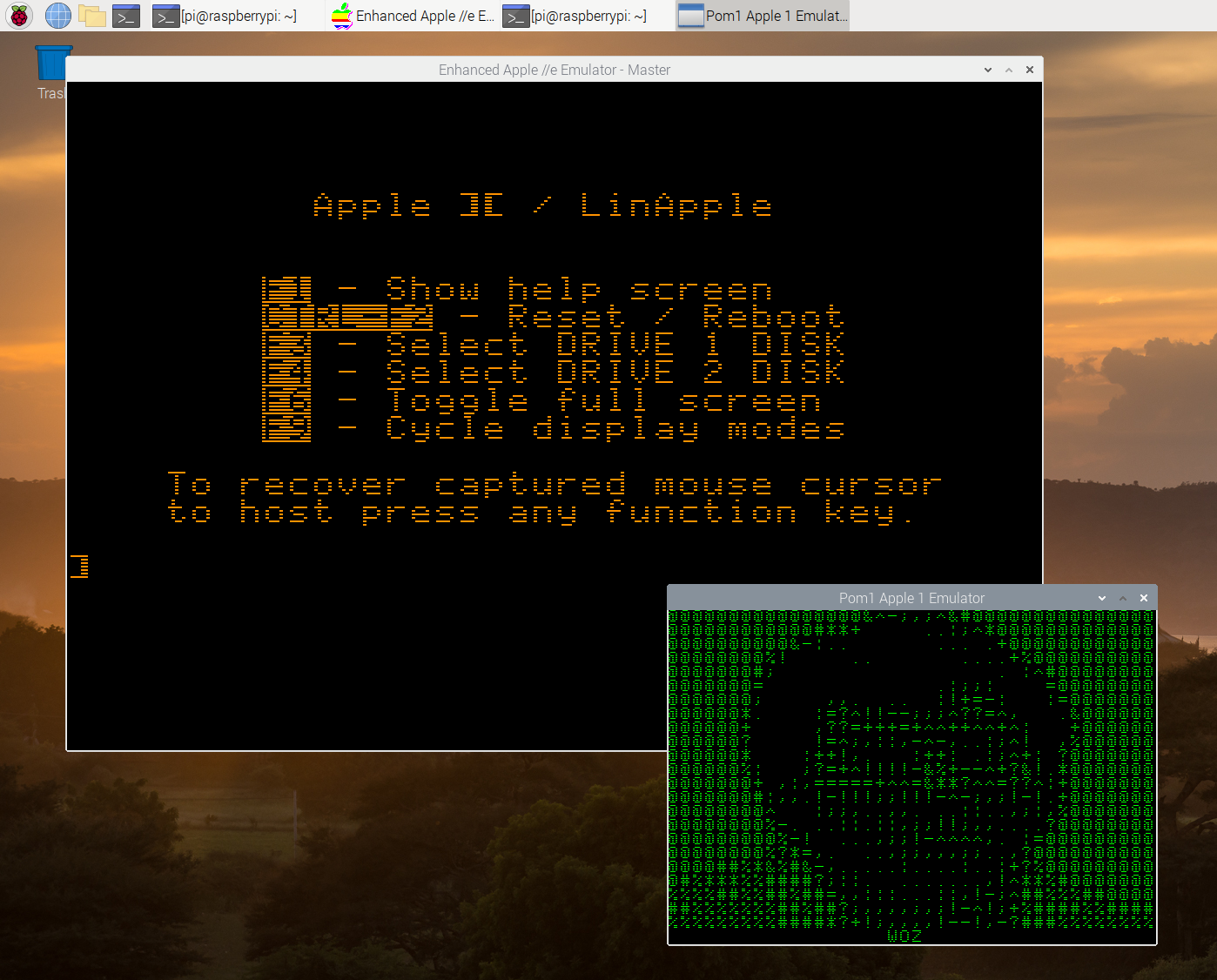Viewport: 1217px width, 980px height.
Task: Click the Pom1 Apple 1 Emulator title bar
Action: 911,598
